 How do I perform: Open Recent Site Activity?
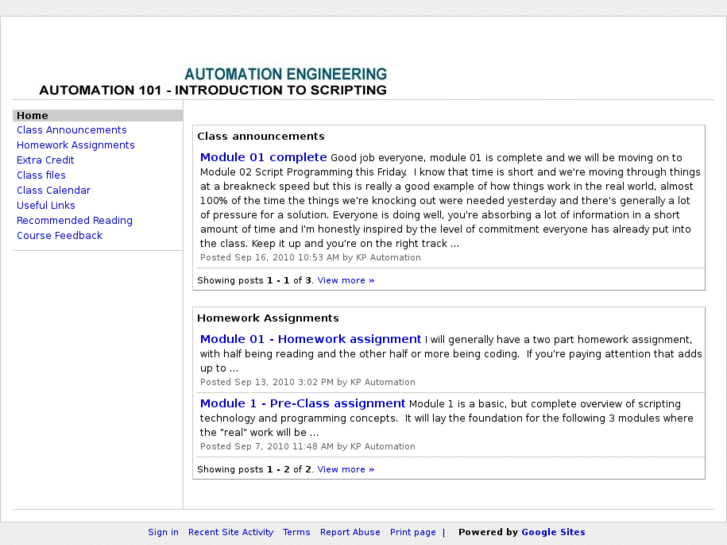[x=230, y=532]
